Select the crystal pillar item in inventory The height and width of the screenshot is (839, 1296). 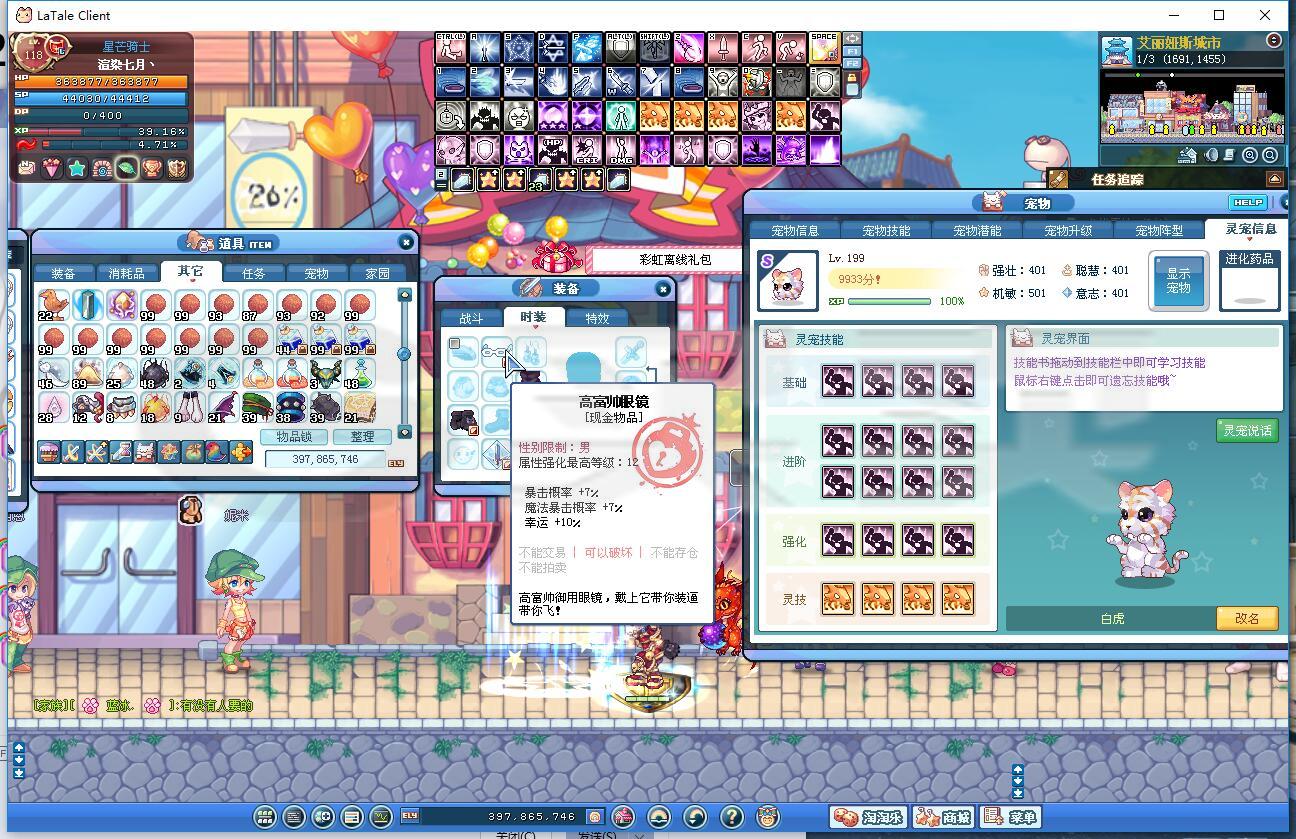87,305
